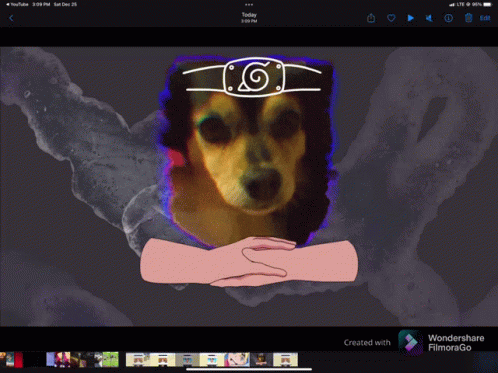Delete the video with the trash icon
Viewport: 498px width, 373px height.
point(468,18)
